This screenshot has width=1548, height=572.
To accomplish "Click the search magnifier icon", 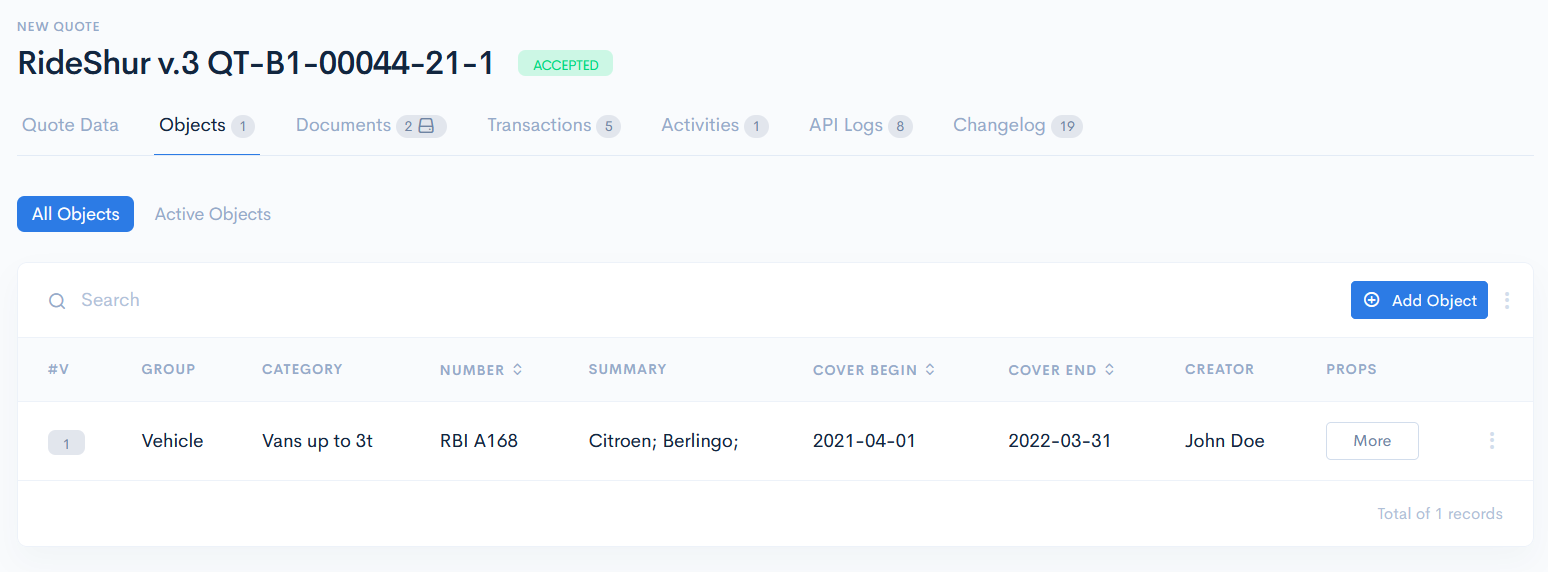I will coord(57,301).
